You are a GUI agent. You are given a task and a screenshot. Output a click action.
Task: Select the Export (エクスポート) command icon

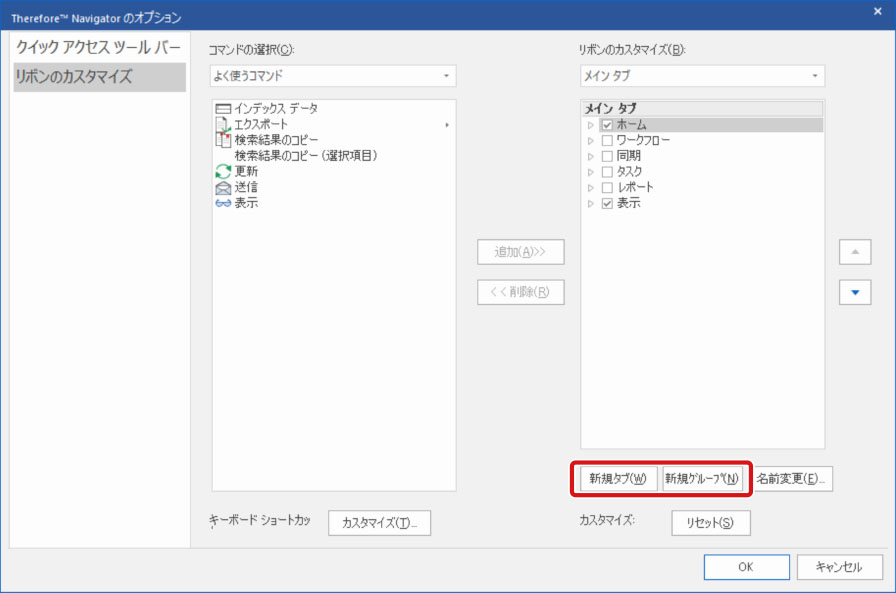[x=223, y=124]
